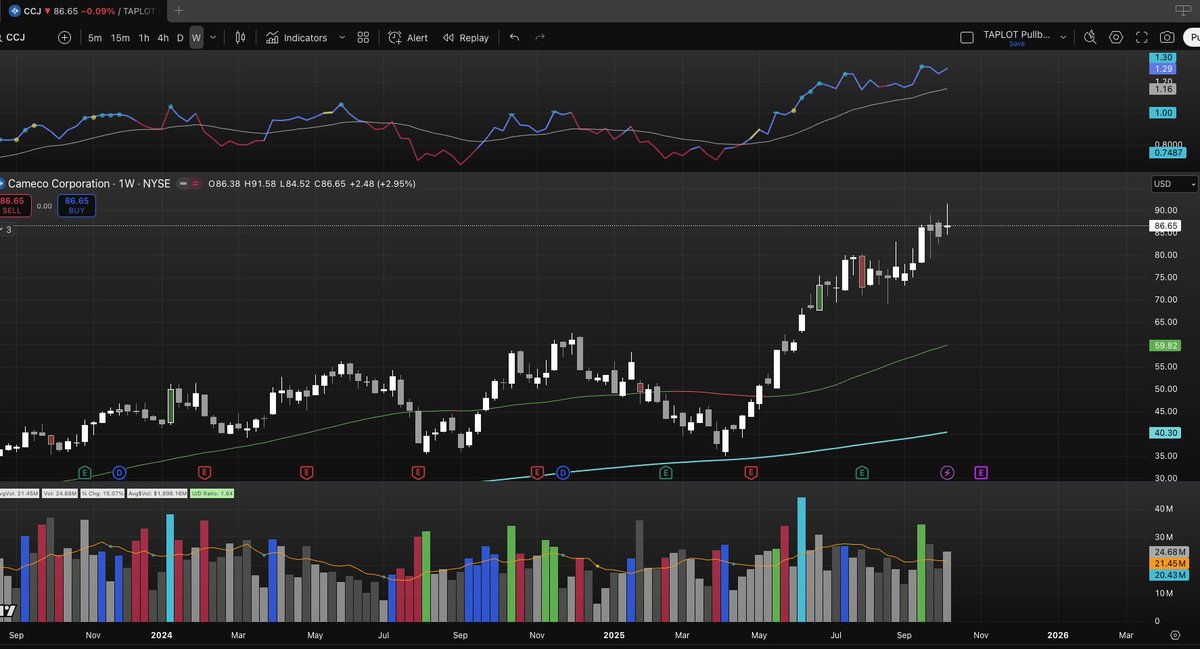
Task: Toggle the red equals pill beside NYSE
Action: coord(195,184)
